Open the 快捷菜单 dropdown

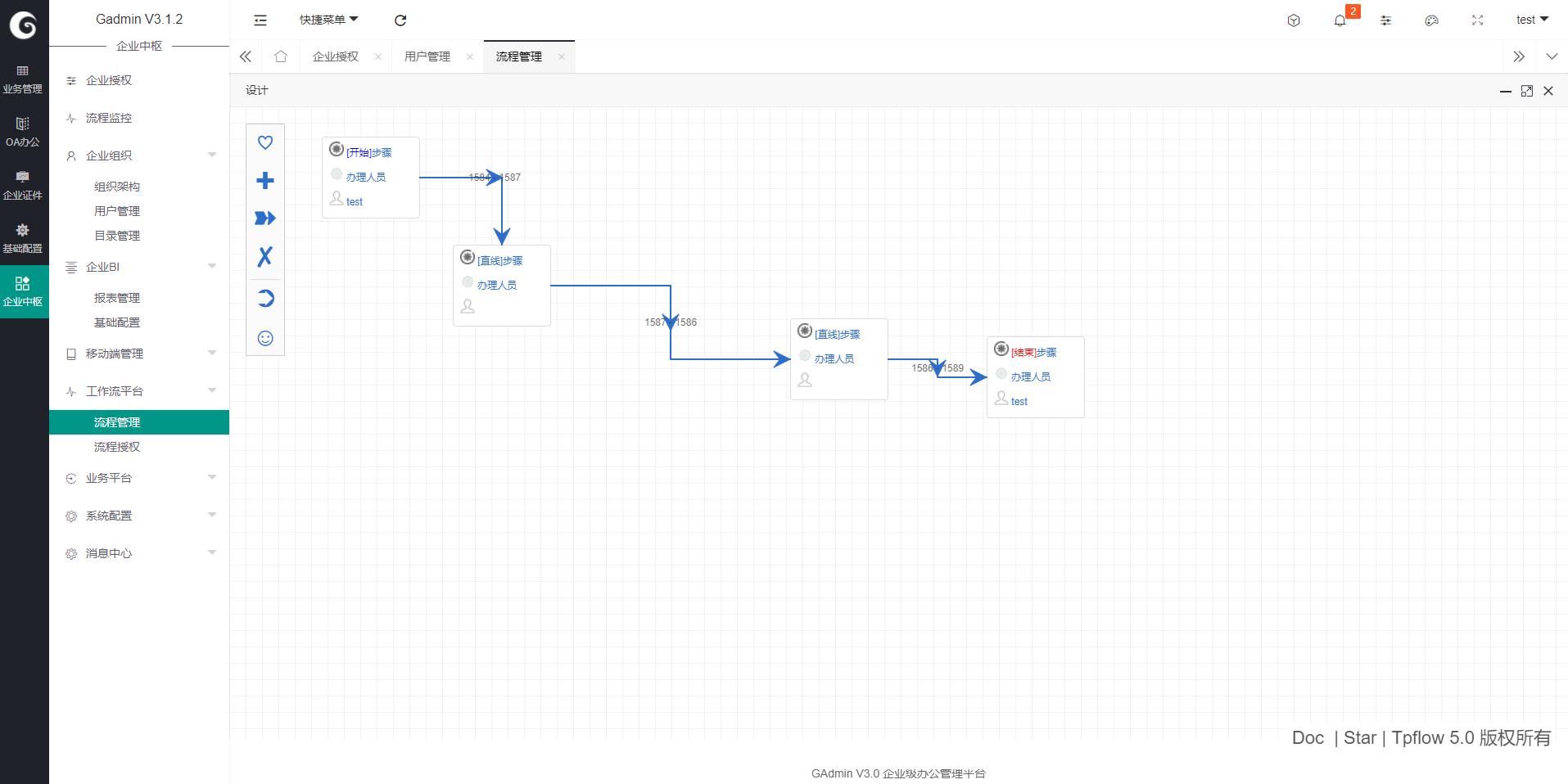click(x=328, y=20)
